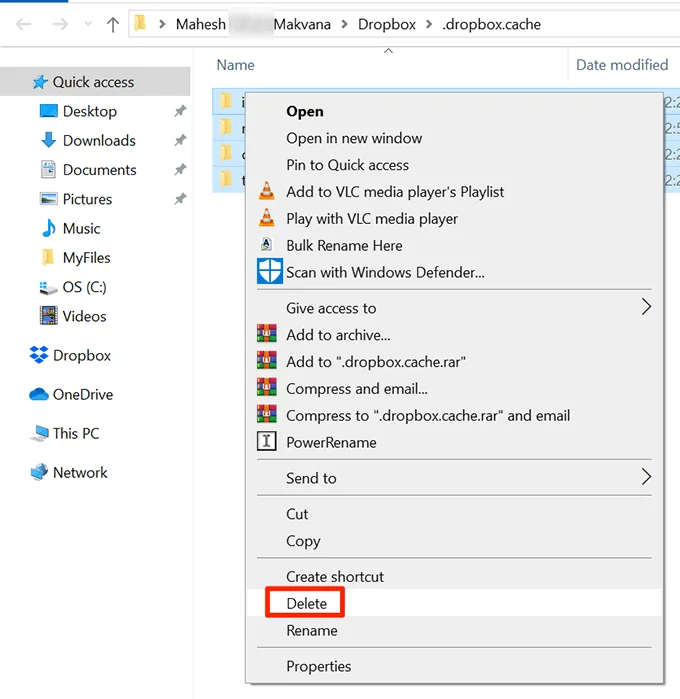This screenshot has height=699, width=680.
Task: Click the Desktop icon in sidebar
Action: [x=49, y=111]
